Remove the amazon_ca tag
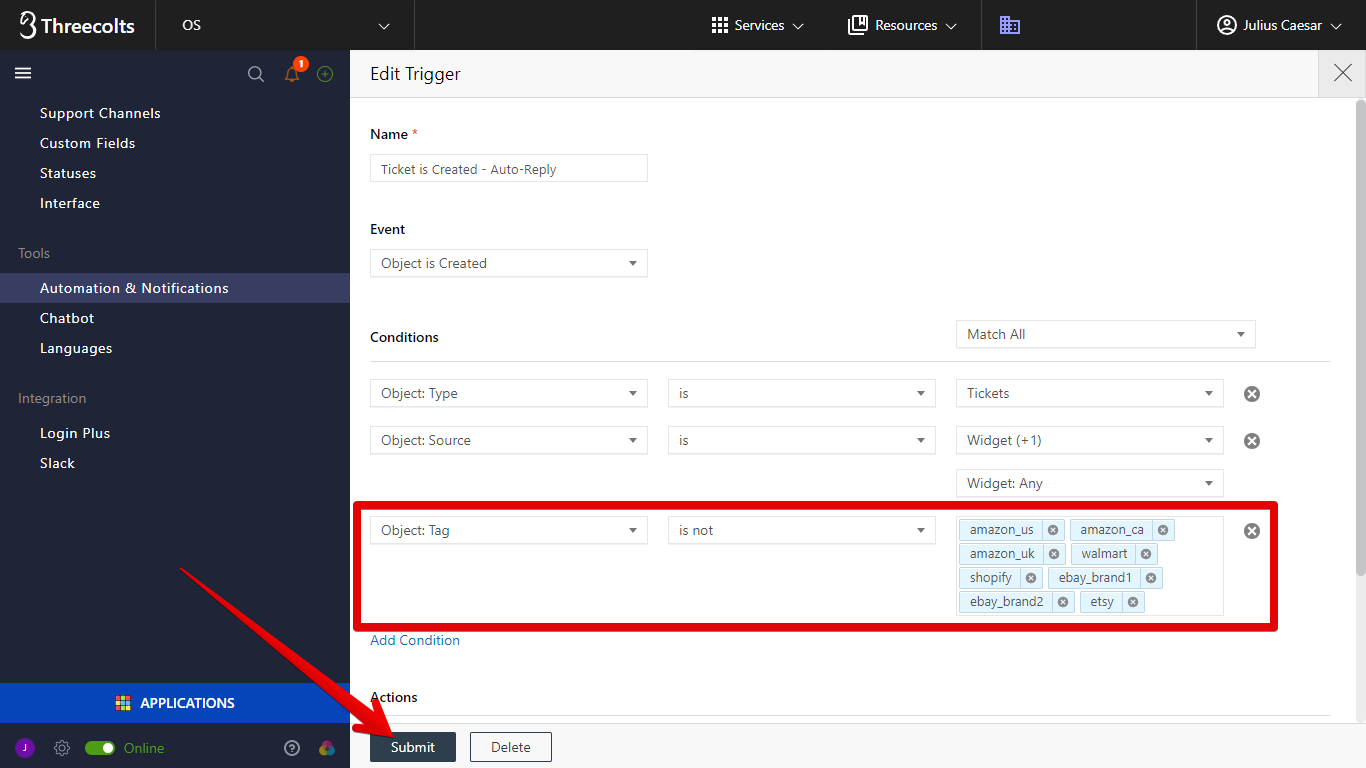Screen dimensions: 1366x768 (x=1163, y=530)
